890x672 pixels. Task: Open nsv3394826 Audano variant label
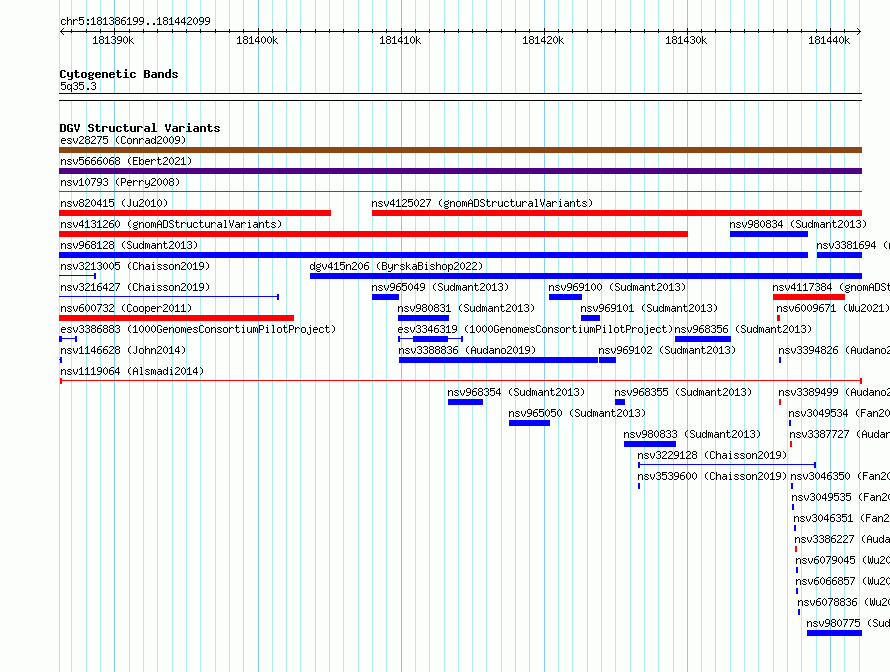coord(834,350)
